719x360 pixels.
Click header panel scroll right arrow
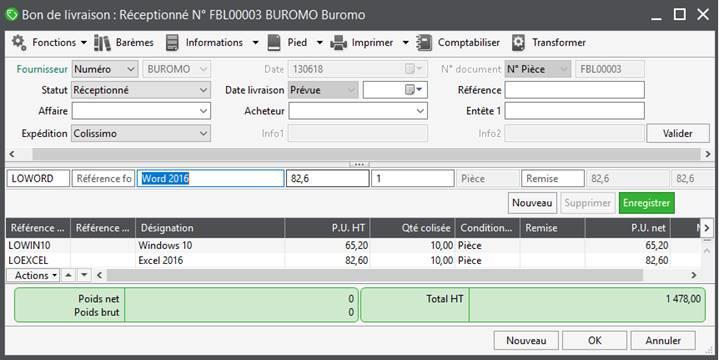click(x=708, y=154)
